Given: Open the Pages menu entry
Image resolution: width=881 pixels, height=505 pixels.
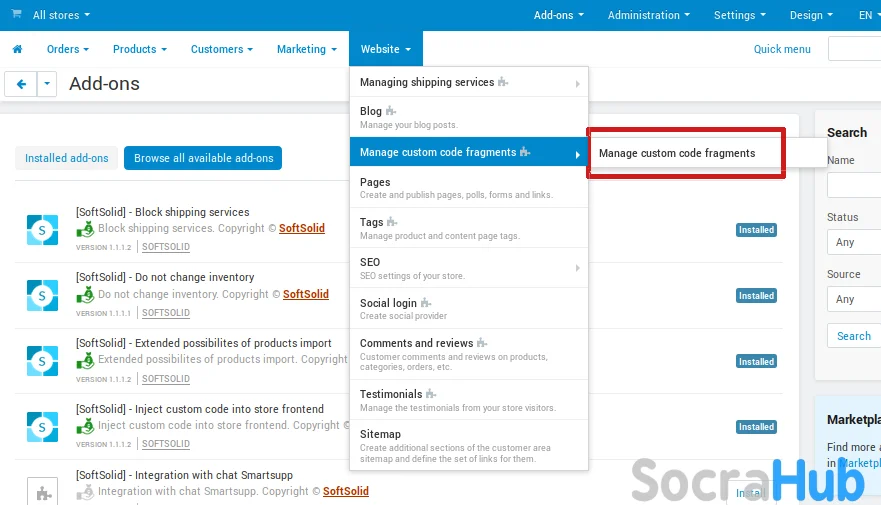Looking at the screenshot, I should click(x=469, y=188).
